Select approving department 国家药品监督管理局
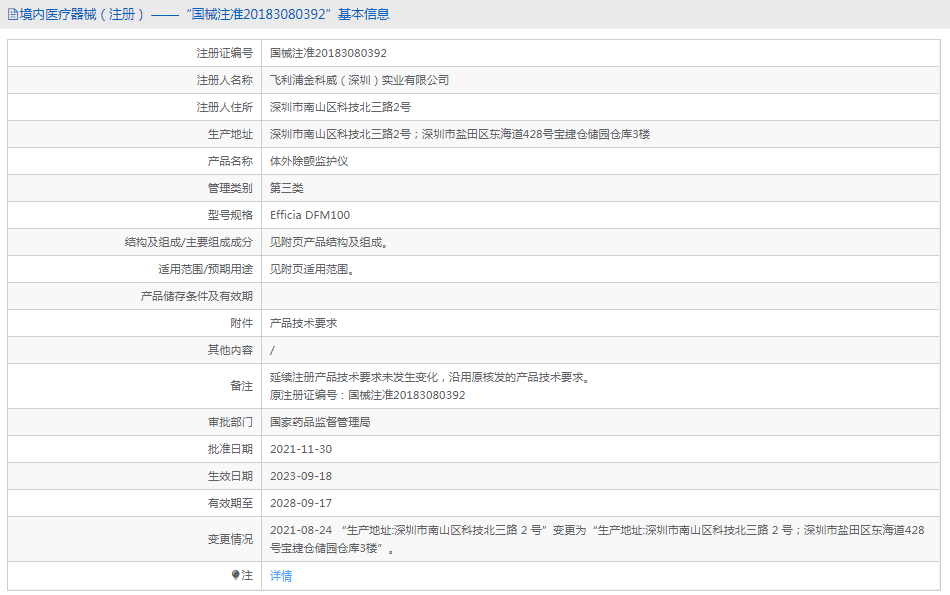Screen dimensions: 950x595 click(x=320, y=422)
